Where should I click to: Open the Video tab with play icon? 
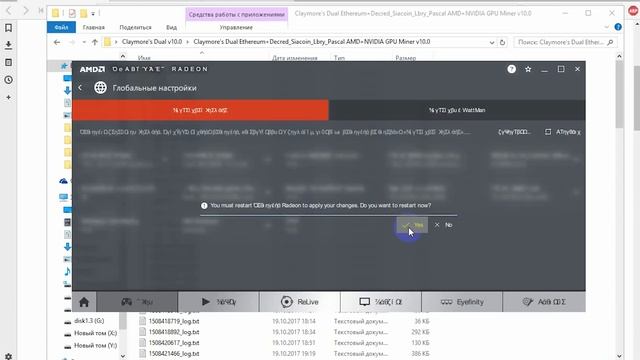click(218, 302)
